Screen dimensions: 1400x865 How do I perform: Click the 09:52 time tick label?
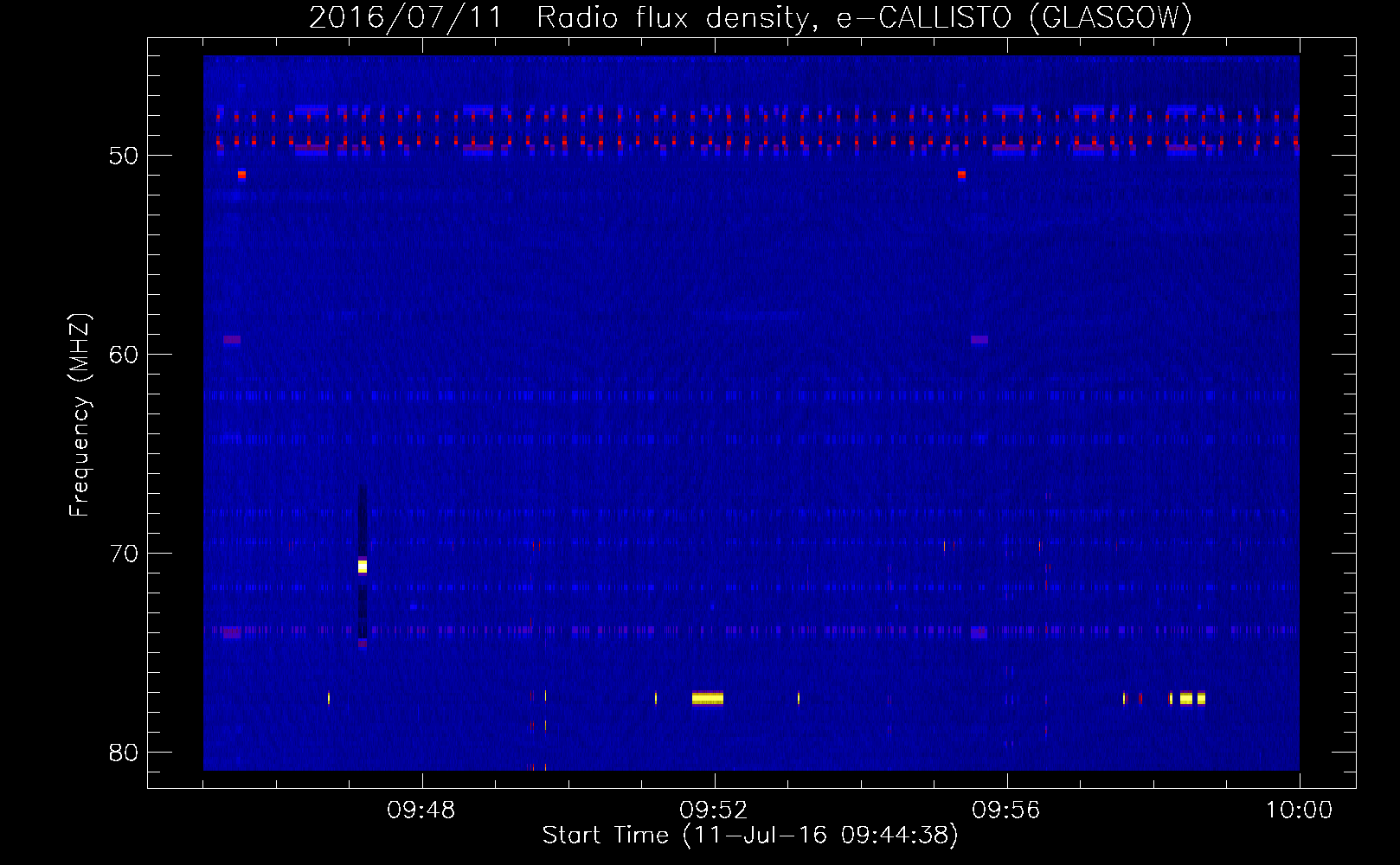point(714,811)
